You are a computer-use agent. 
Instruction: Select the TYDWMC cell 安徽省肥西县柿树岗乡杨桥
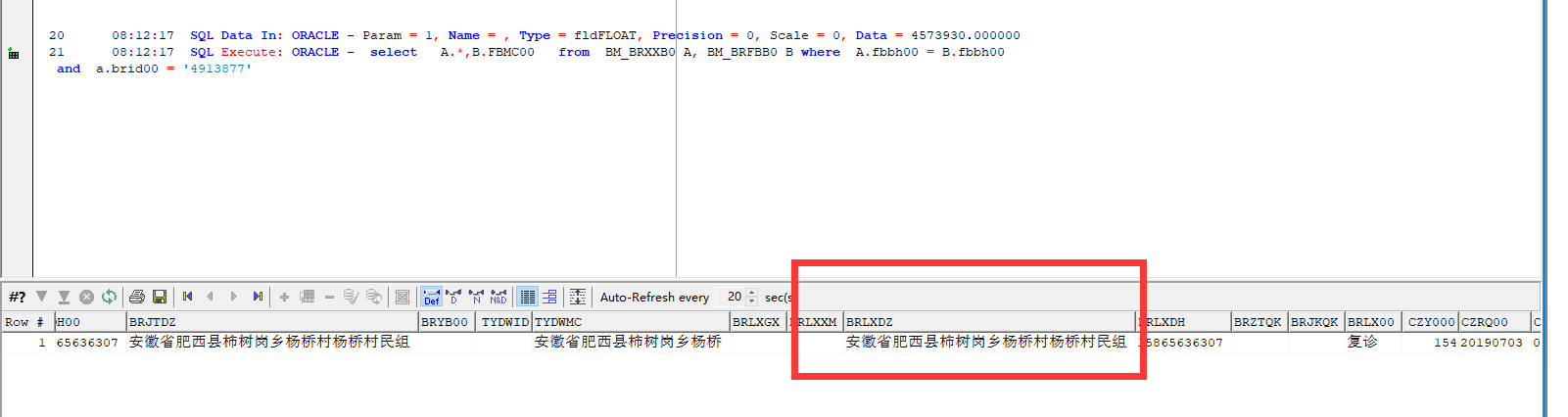point(631,343)
